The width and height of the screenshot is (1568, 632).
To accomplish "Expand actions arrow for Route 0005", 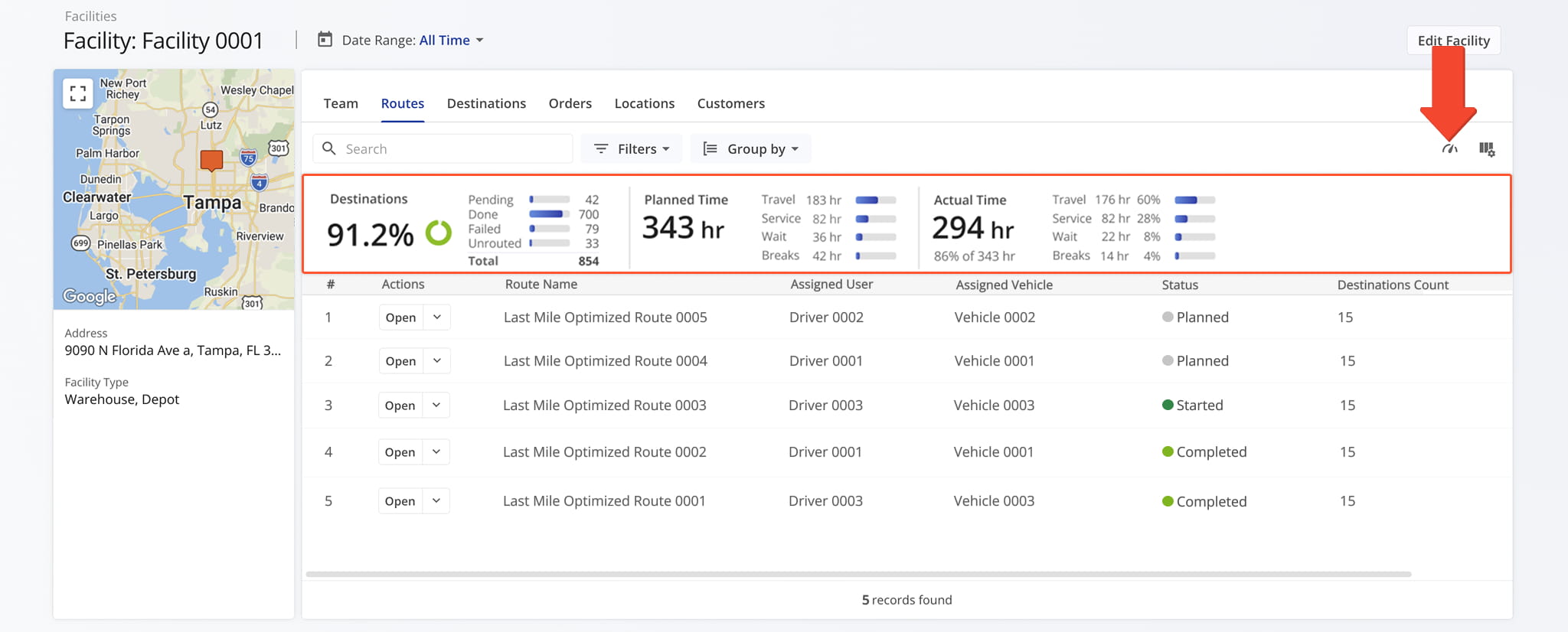I will [436, 317].
